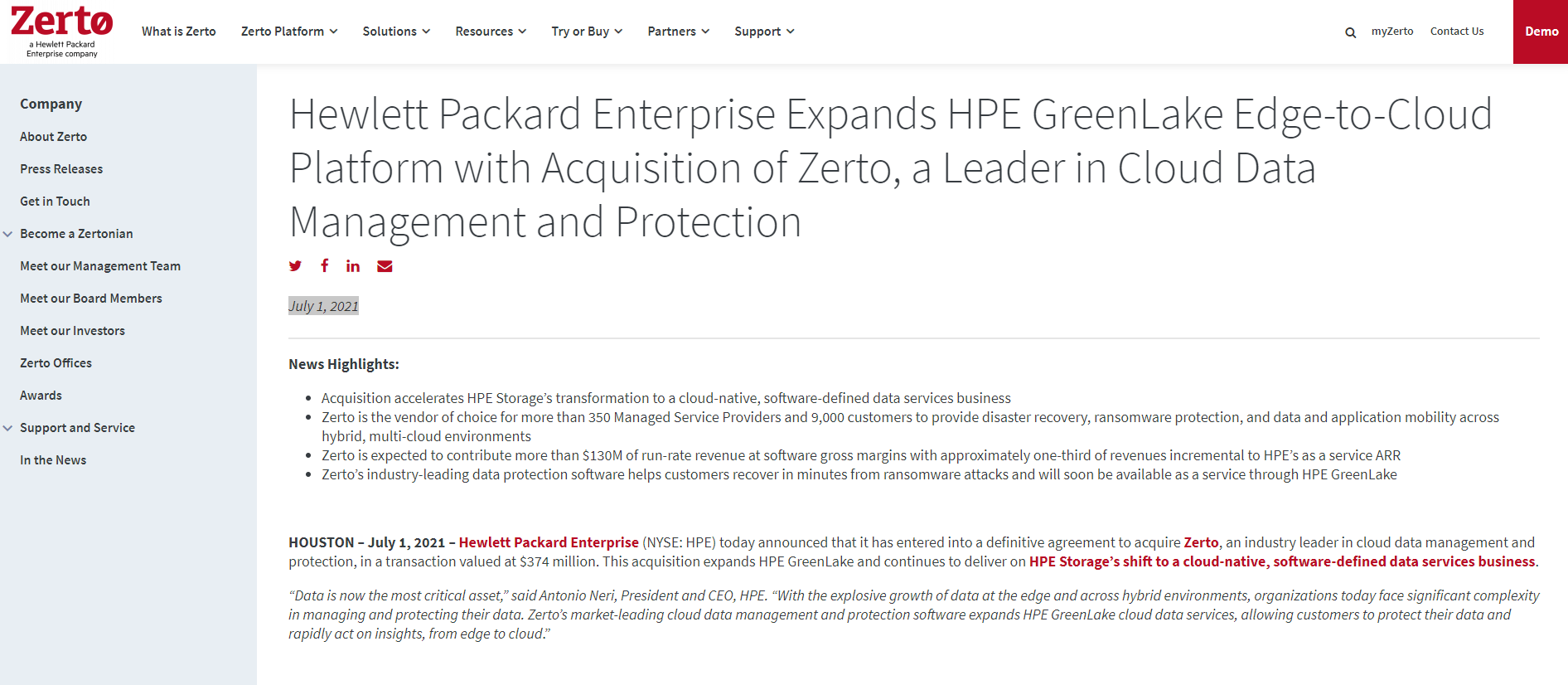Open the Resources dropdown menu
This screenshot has height=685, width=1568.
(491, 32)
